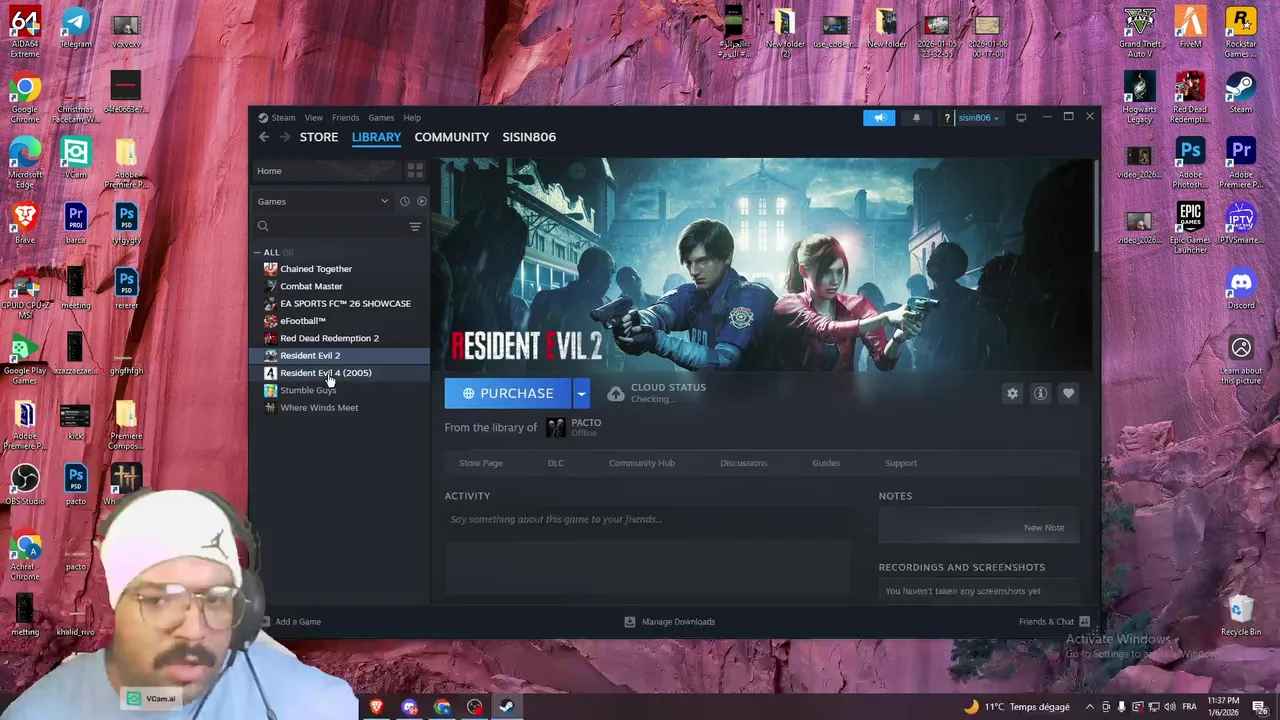Screen dimensions: 1280x720
Task: Open the Steam notifications bell
Action: click(x=916, y=118)
